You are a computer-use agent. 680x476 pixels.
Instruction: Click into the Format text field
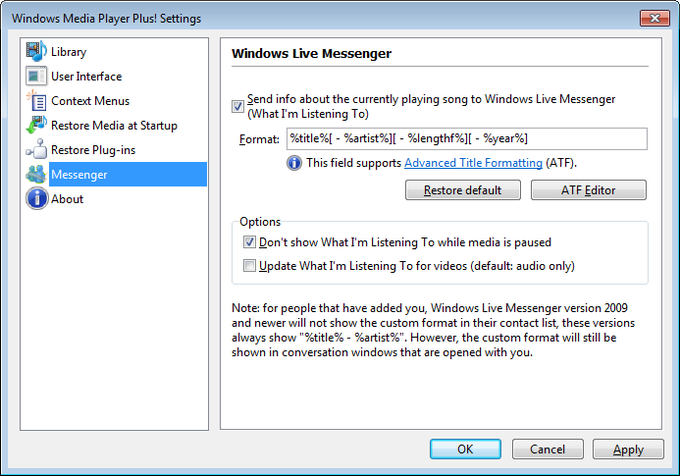[x=467, y=139]
